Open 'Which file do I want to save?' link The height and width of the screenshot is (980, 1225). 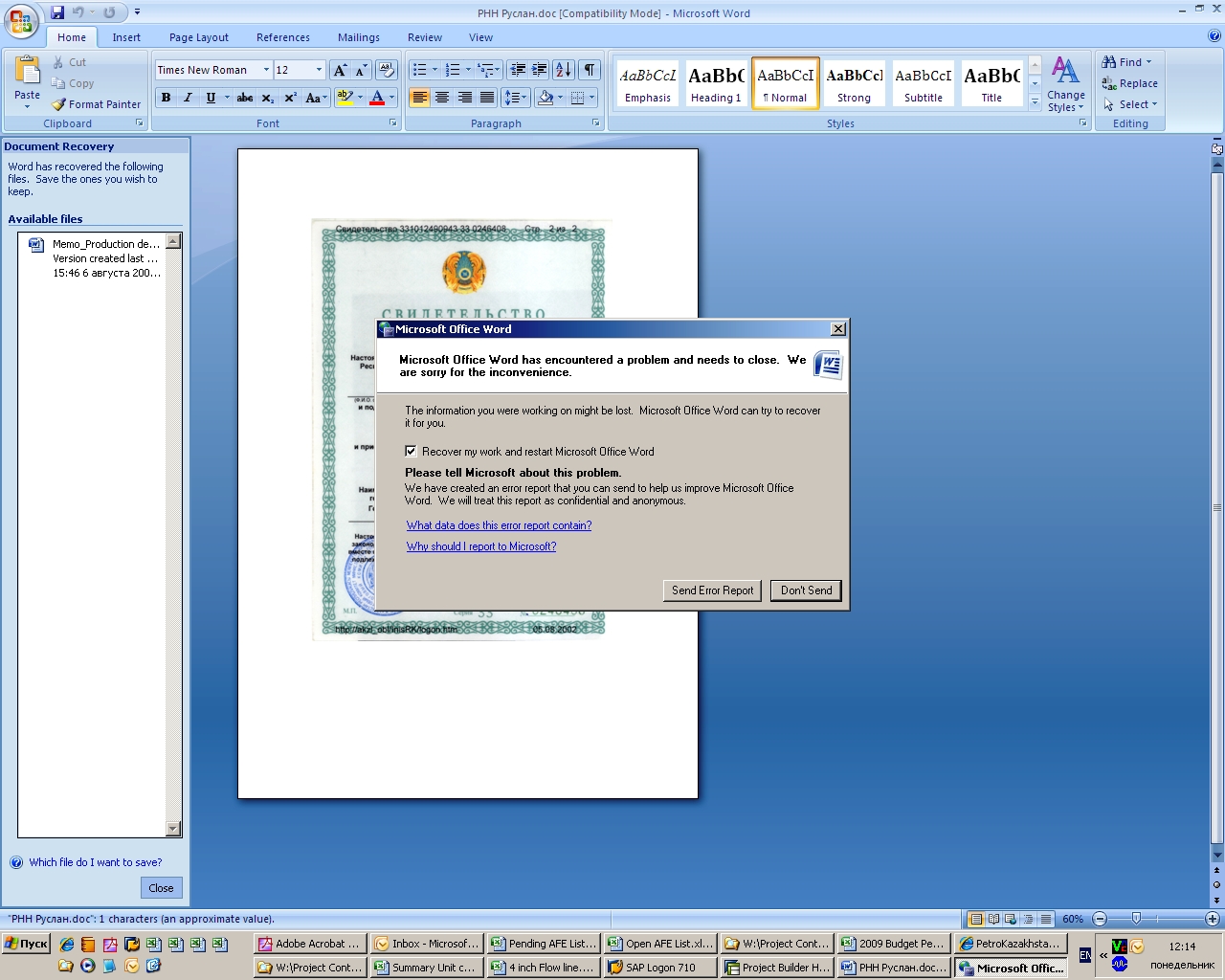pyautogui.click(x=96, y=862)
